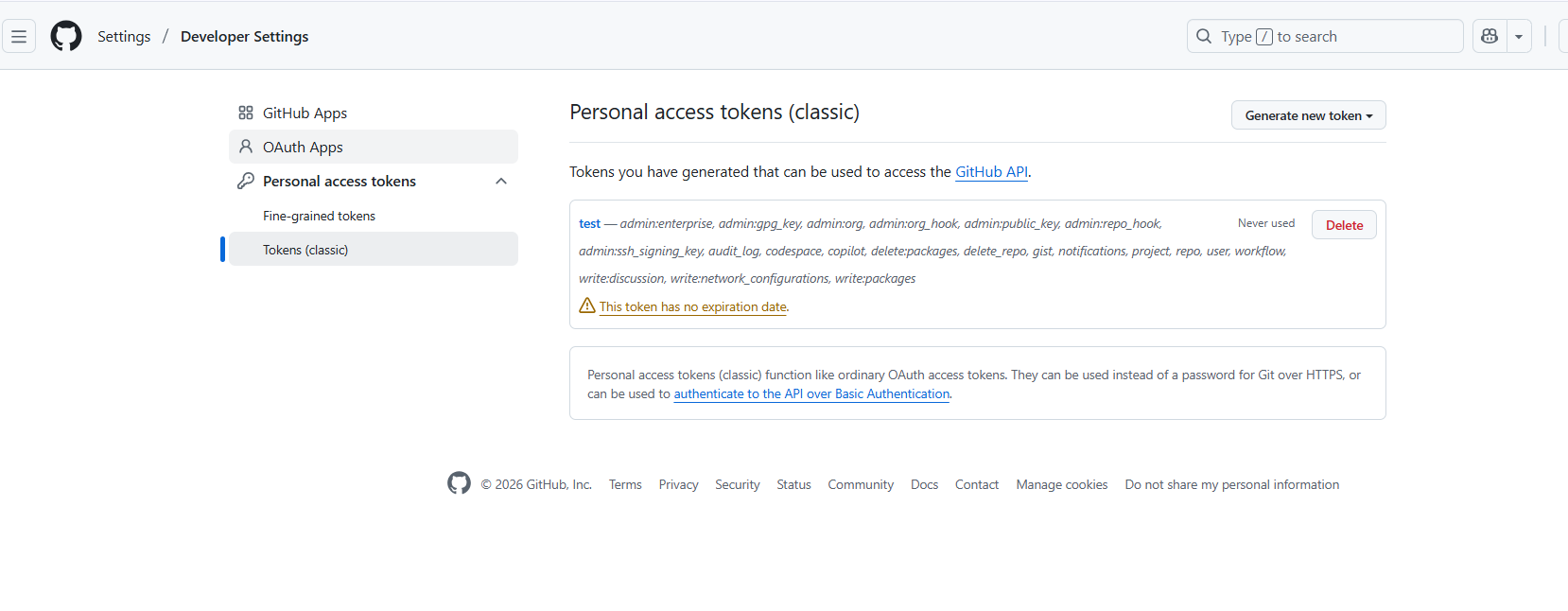
Task: Click the GitHub logo in header
Action: pyautogui.click(x=66, y=37)
